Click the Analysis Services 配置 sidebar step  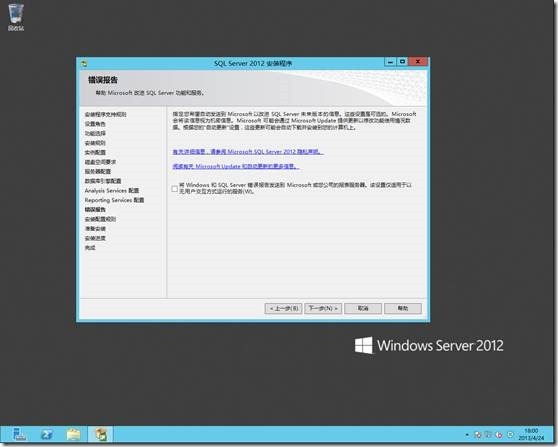pos(112,190)
